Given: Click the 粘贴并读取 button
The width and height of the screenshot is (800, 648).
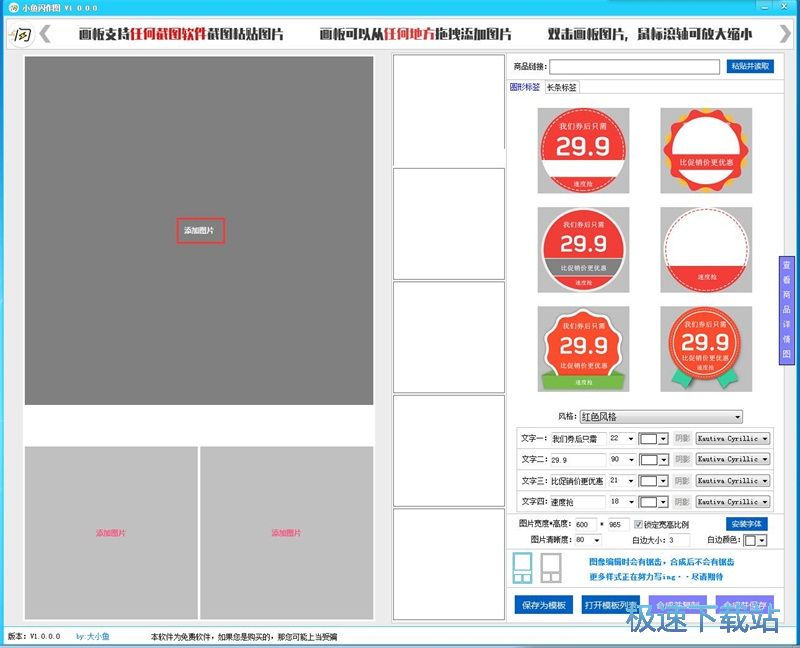Looking at the screenshot, I should [x=750, y=67].
